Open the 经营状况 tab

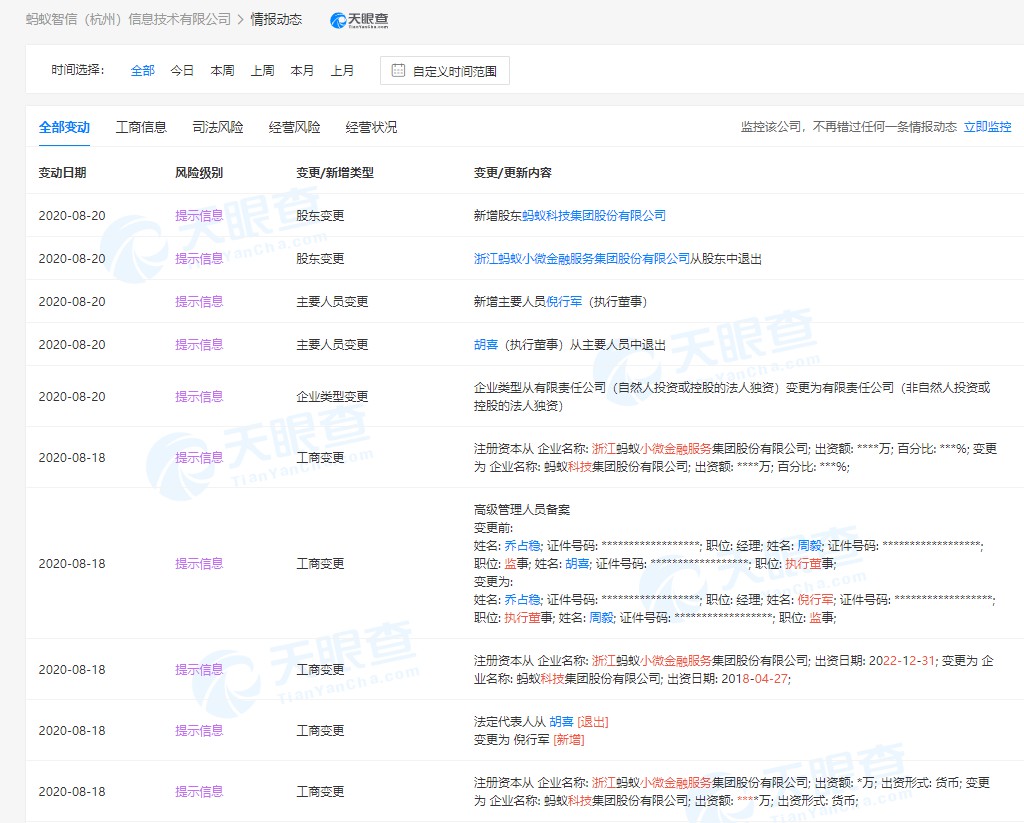371,127
